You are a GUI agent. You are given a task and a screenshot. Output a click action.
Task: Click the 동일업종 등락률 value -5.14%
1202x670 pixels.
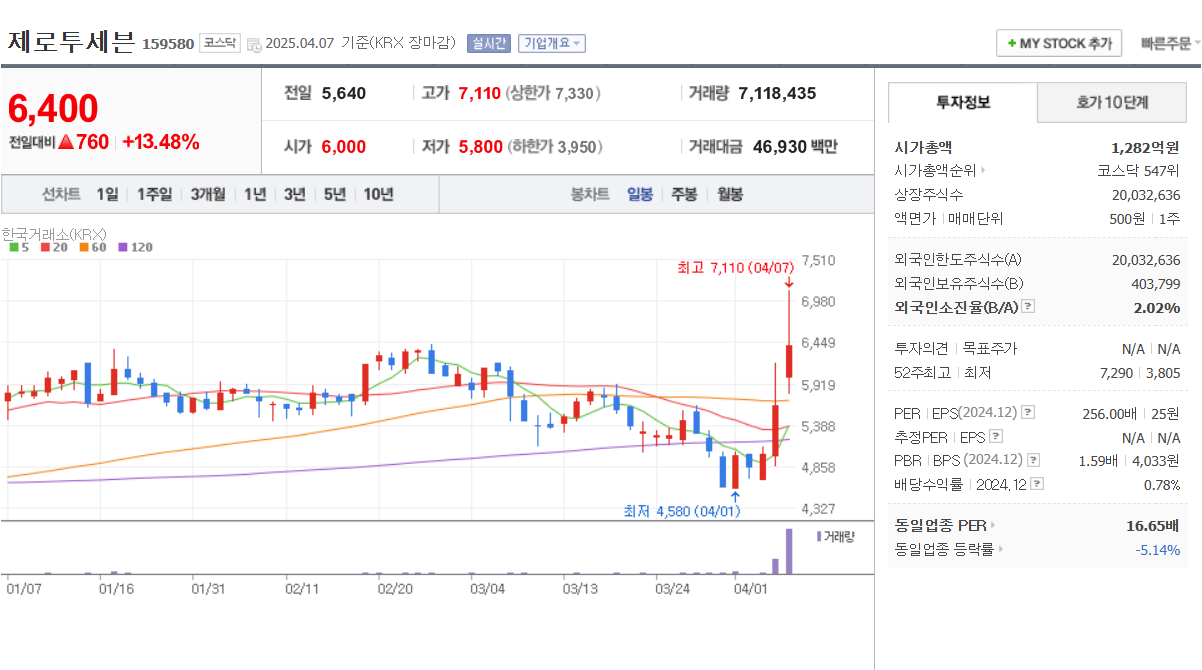tap(1158, 549)
